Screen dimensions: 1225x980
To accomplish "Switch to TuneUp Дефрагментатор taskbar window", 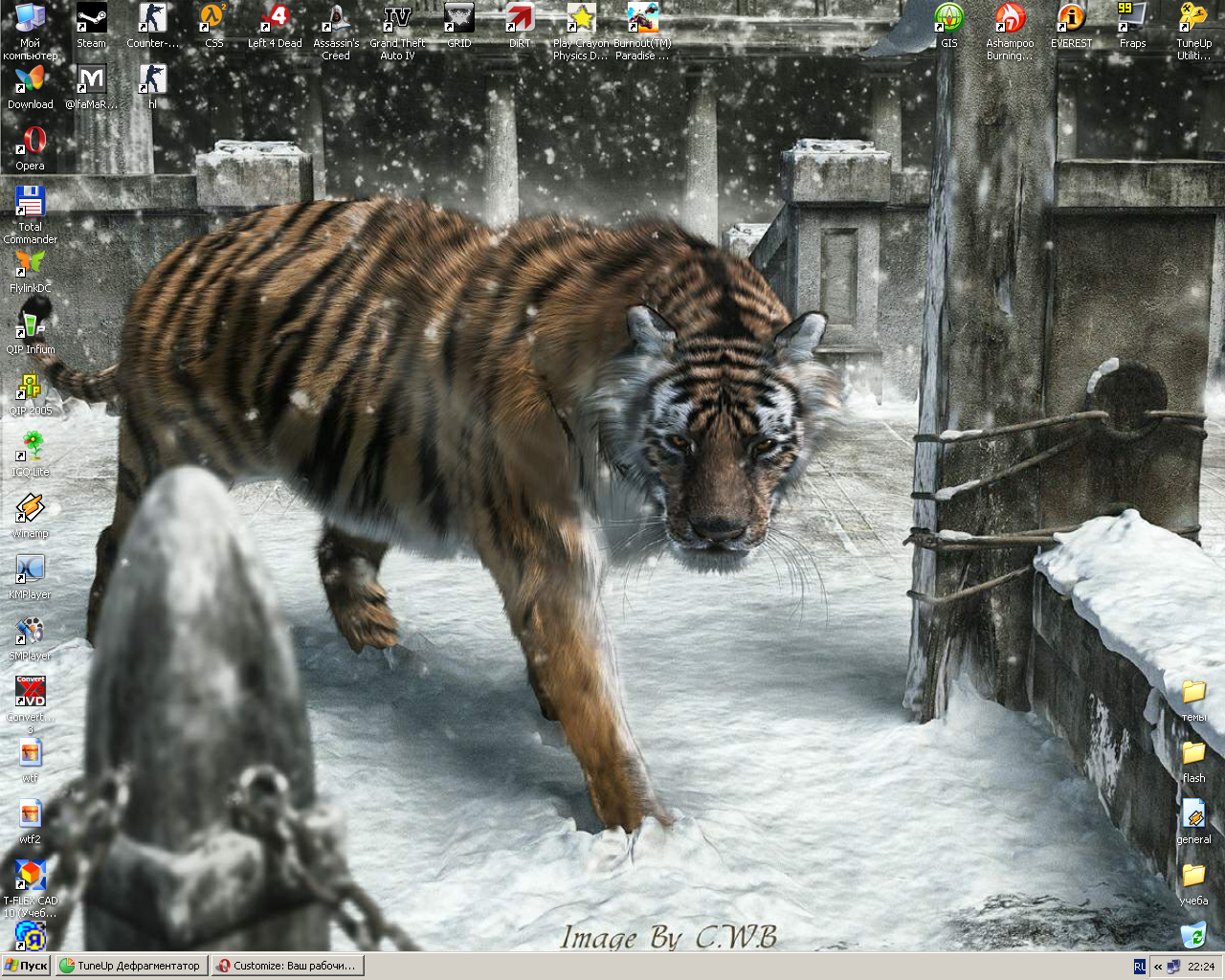I will click(131, 966).
